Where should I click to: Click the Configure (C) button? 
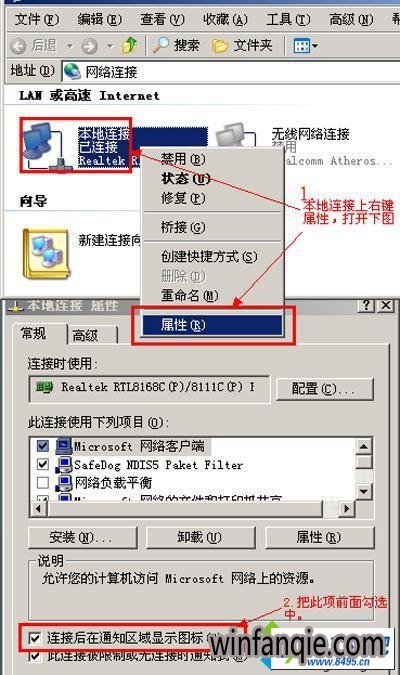(324, 389)
